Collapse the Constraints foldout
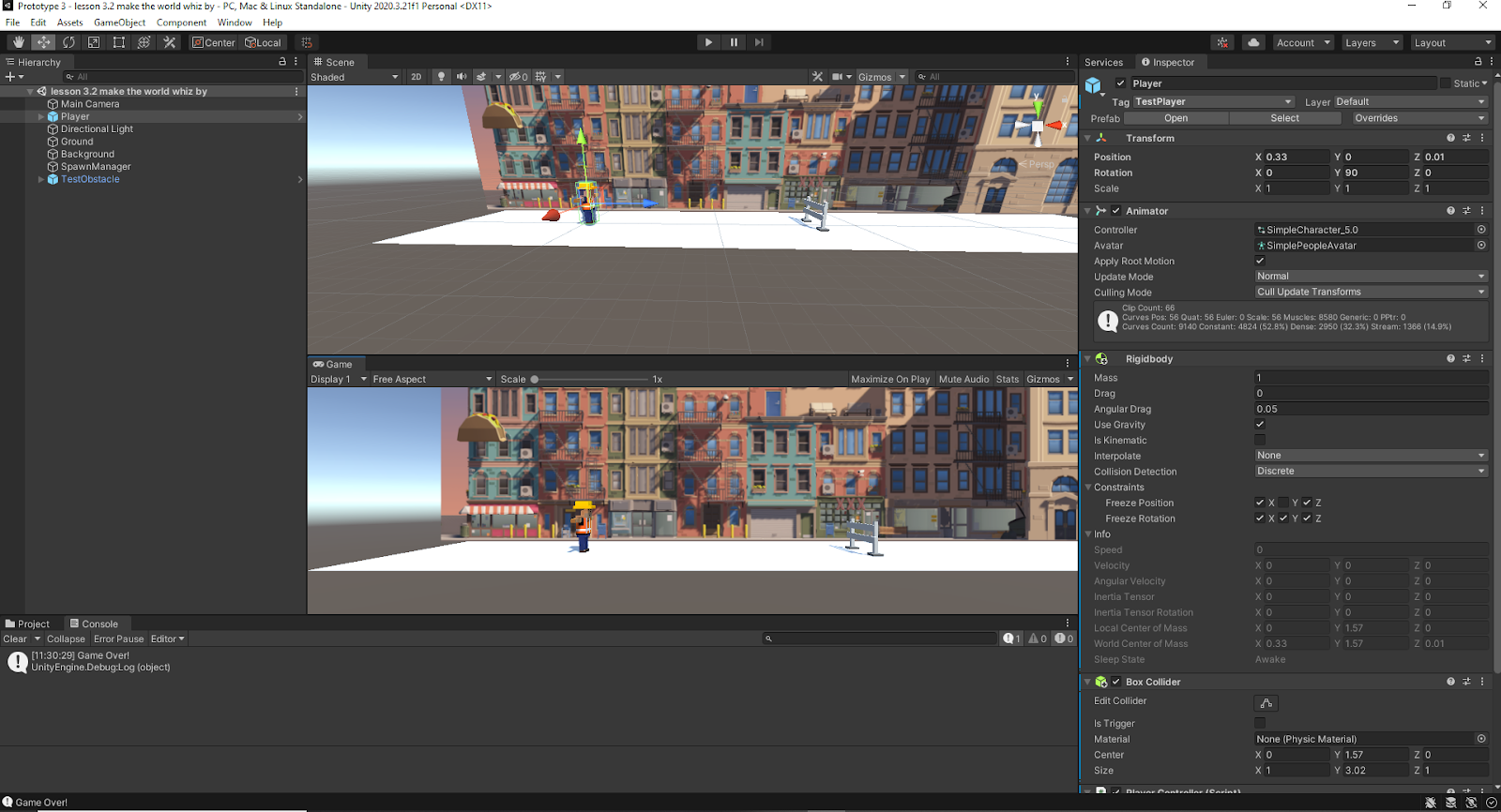The width and height of the screenshot is (1501, 812). point(1088,488)
